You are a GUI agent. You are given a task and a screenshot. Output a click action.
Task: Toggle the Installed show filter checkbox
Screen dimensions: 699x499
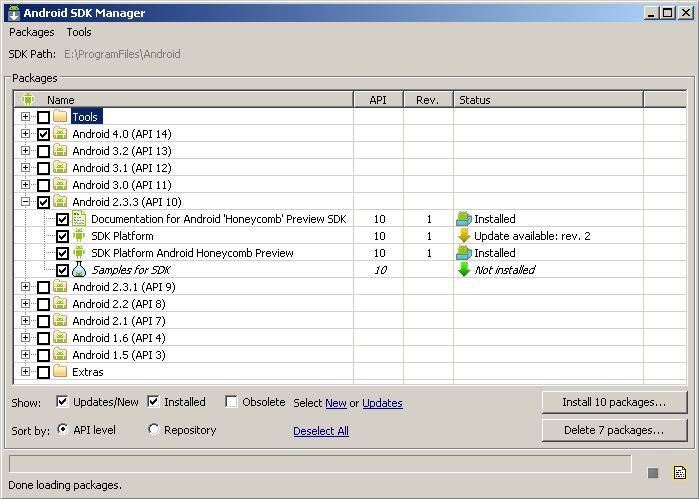click(153, 401)
